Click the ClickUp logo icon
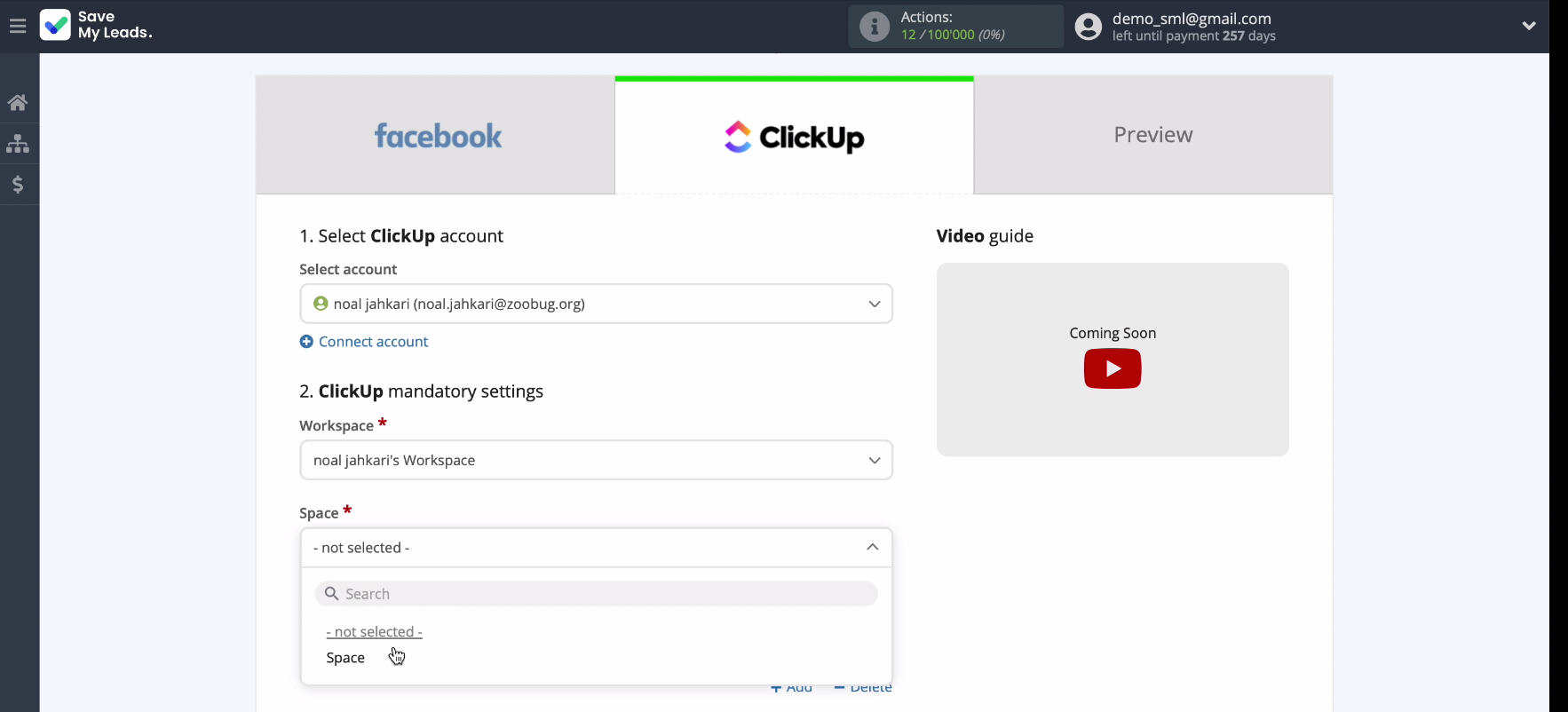The width and height of the screenshot is (1568, 712). click(x=738, y=137)
